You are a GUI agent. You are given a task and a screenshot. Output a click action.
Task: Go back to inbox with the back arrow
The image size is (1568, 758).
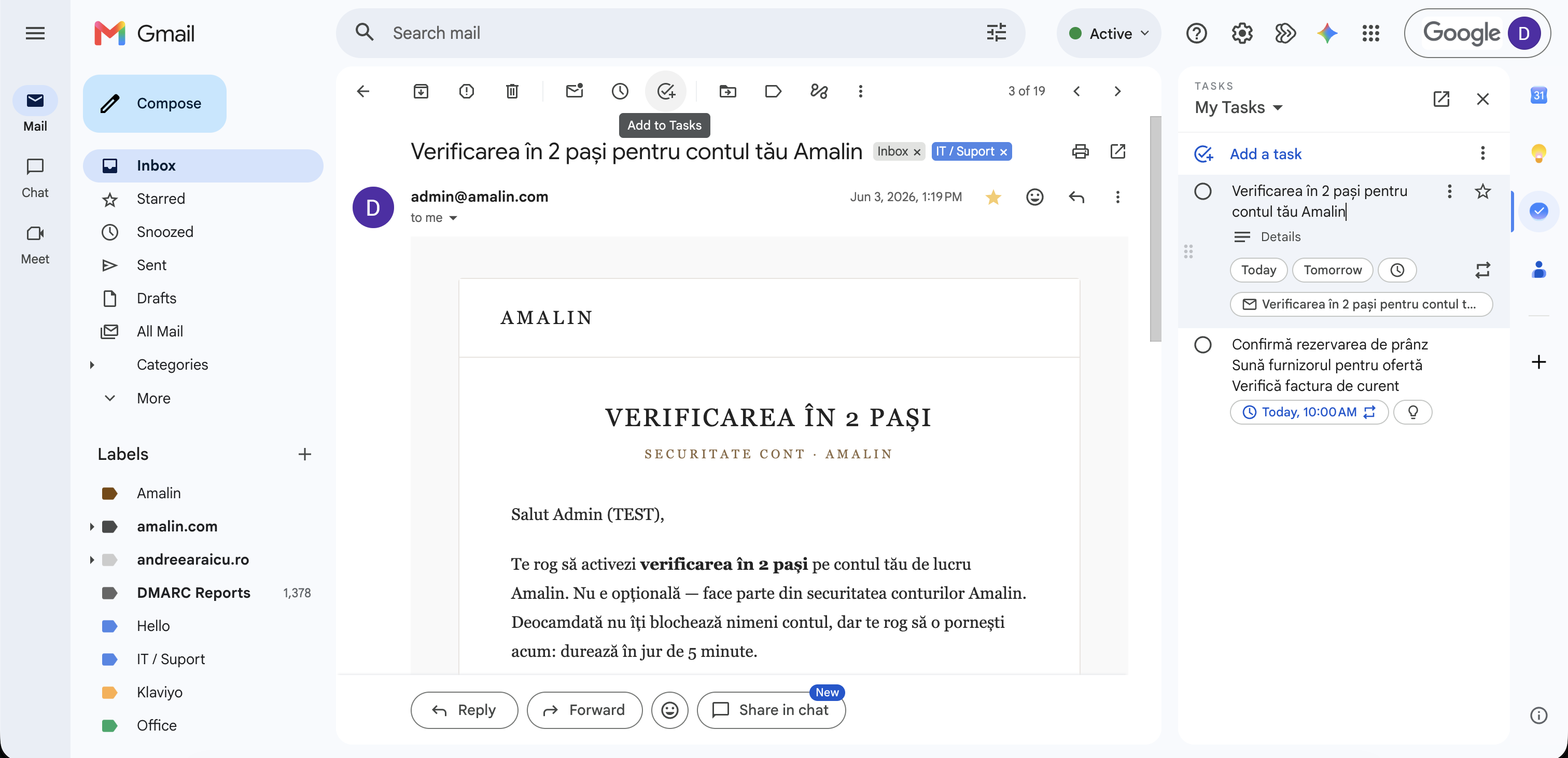(x=363, y=91)
